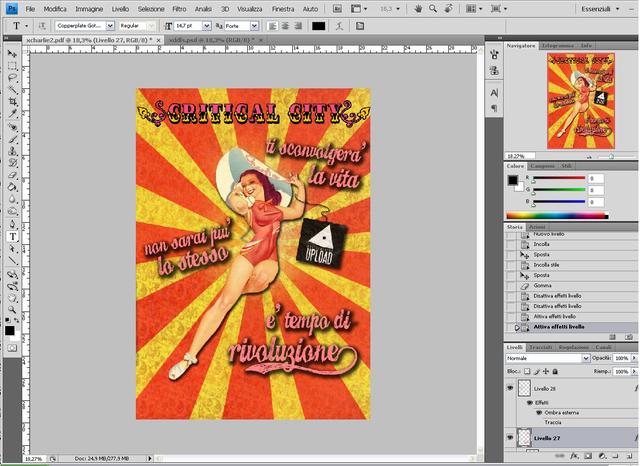Open the Livello menu

coord(120,9)
